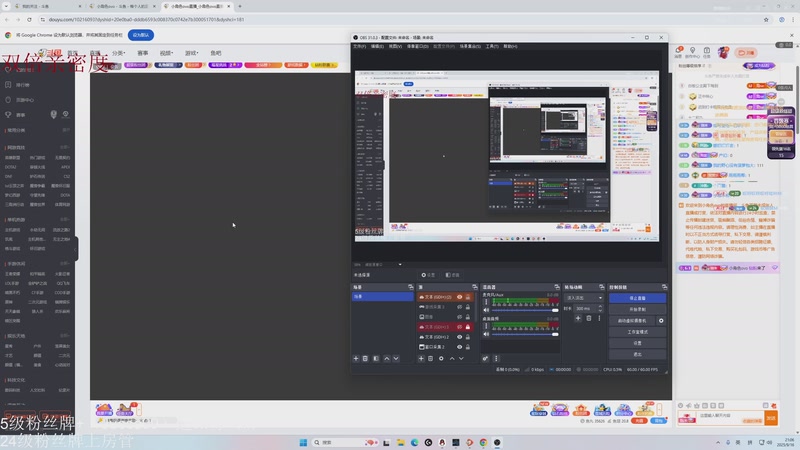Image resolution: width=800 pixels, height=450 pixels.
Task: Open desktop audio channel options dots
Action: click(x=486, y=326)
